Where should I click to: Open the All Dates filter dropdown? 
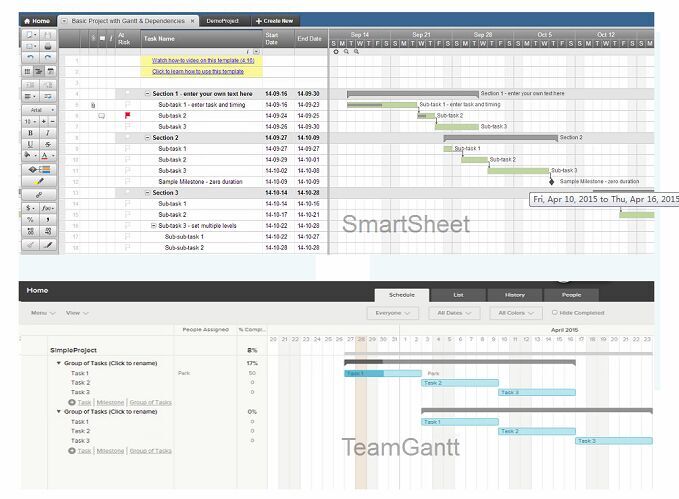(x=454, y=313)
